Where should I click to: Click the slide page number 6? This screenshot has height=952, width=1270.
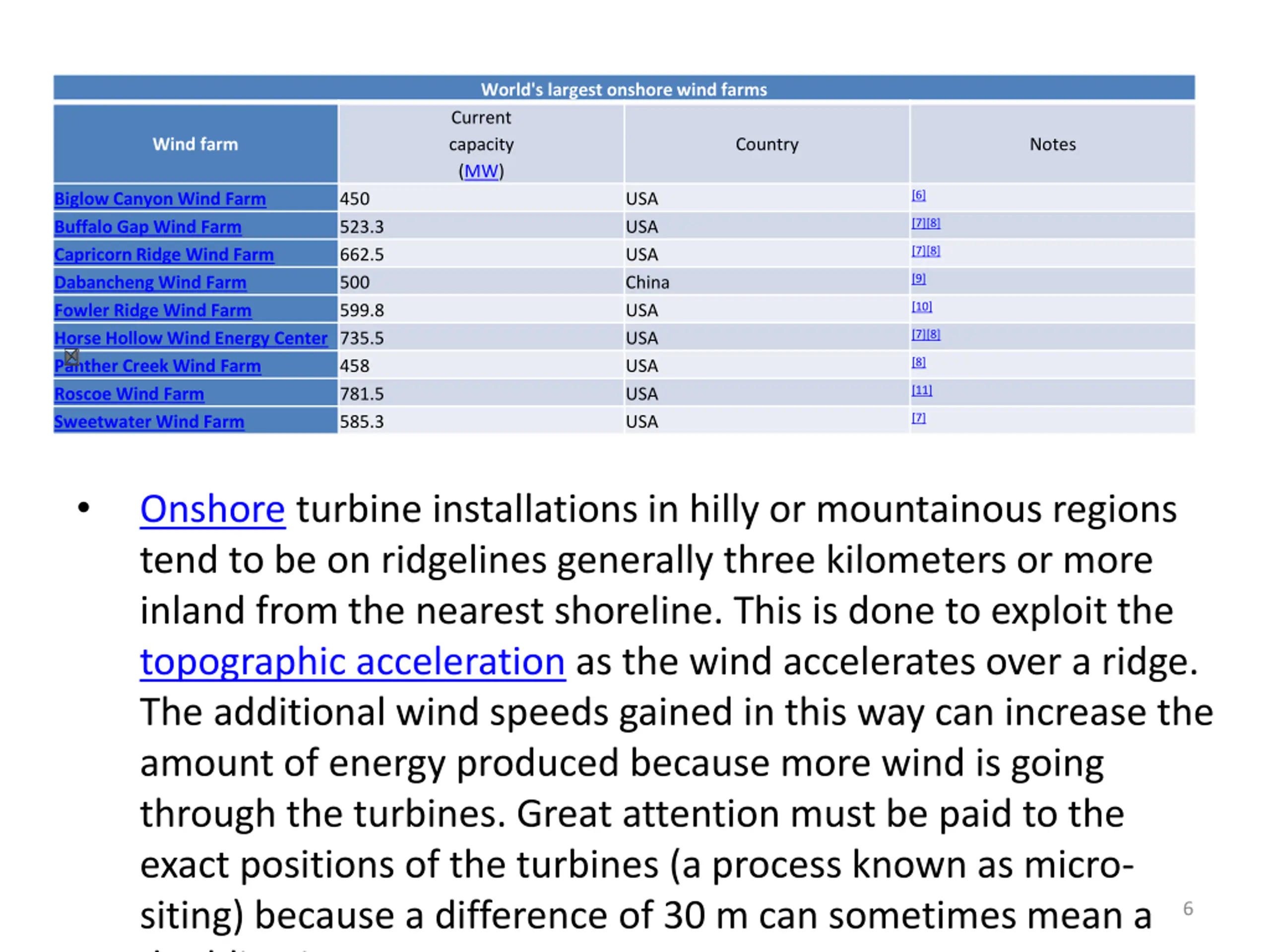pos(1188,908)
